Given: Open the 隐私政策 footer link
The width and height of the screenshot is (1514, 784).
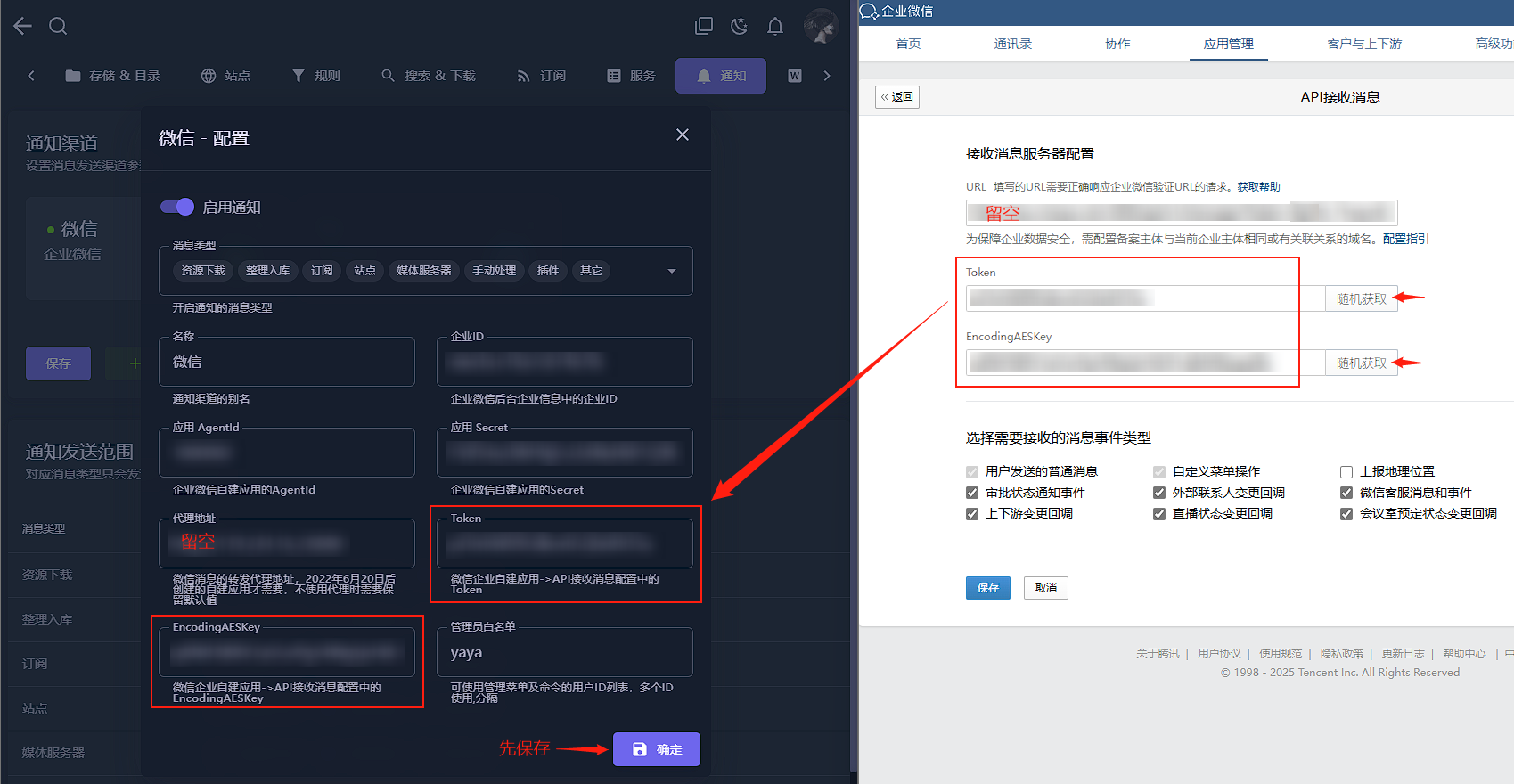Looking at the screenshot, I should point(1342,654).
